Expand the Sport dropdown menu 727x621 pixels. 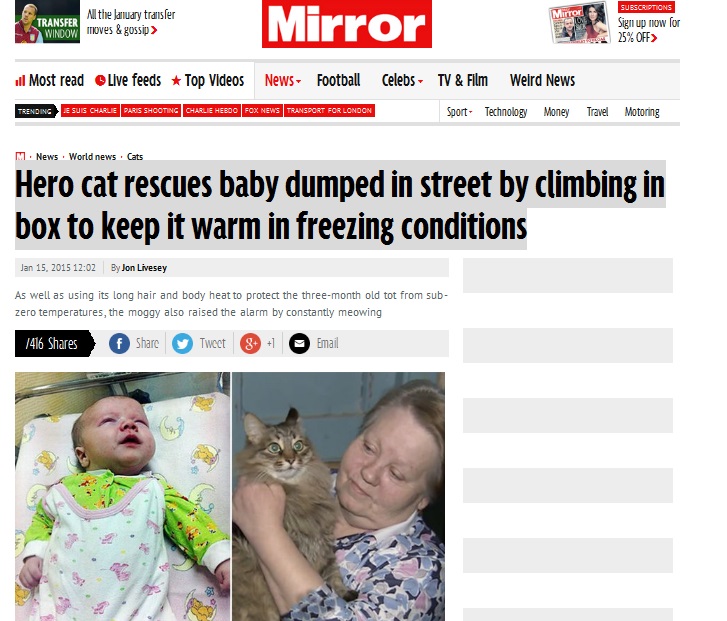[459, 112]
